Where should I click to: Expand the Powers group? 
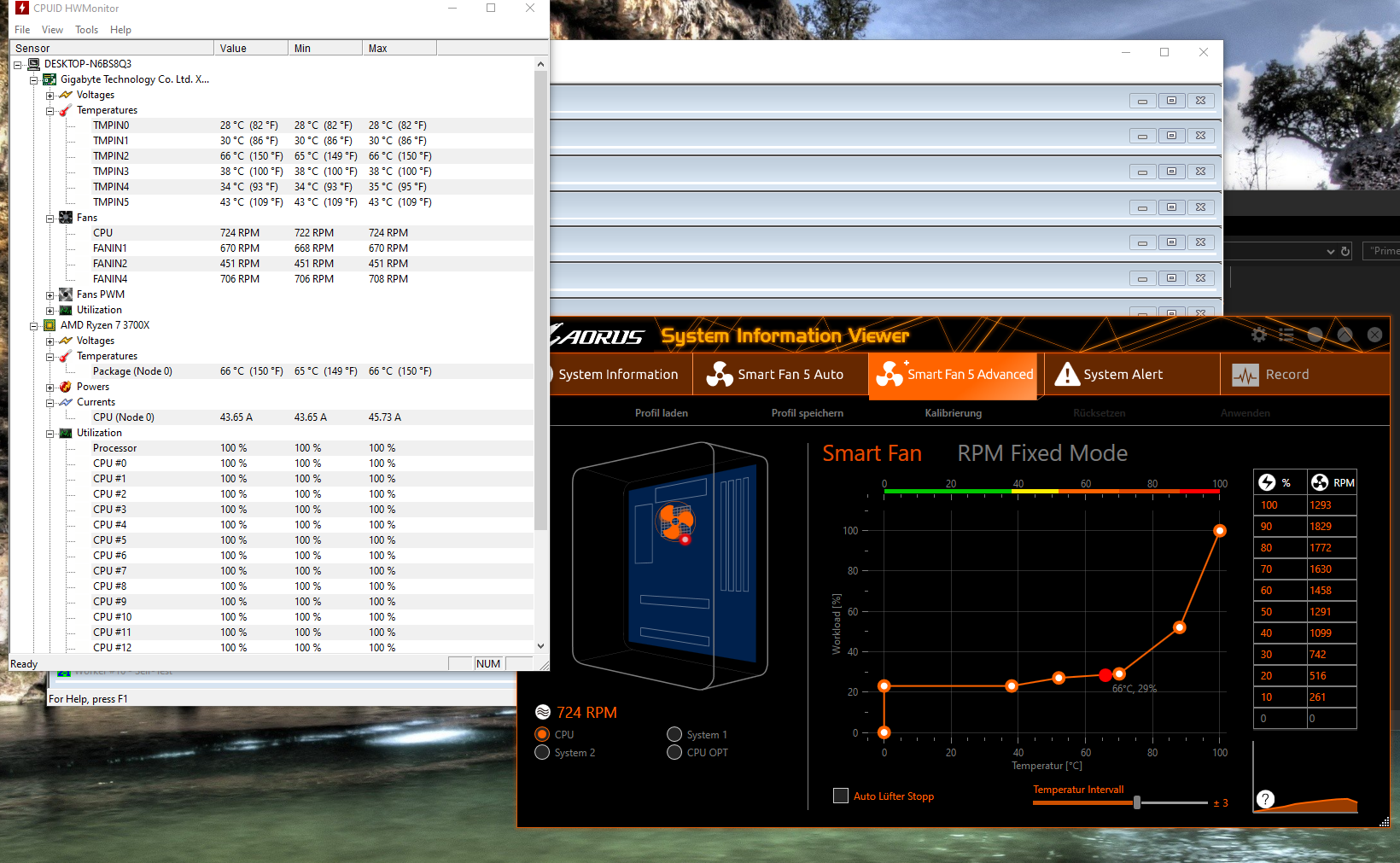[50, 388]
